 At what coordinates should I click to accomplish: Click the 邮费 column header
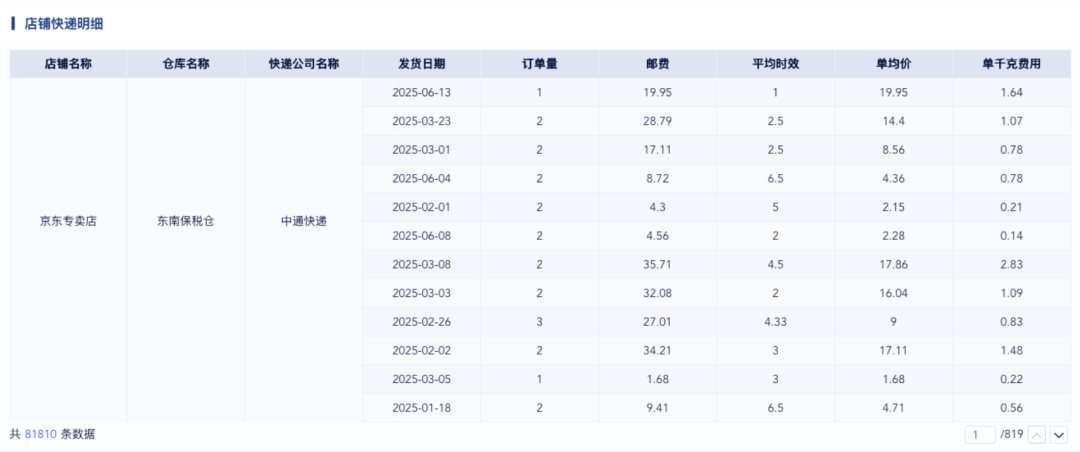click(658, 64)
